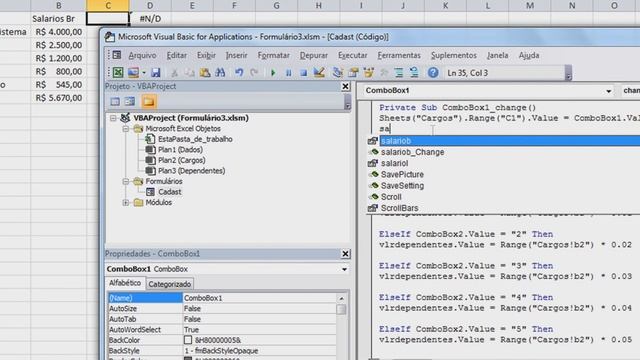Toggle Folders icon in Project panel
This screenshot has width=640, height=360.
click(149, 102)
